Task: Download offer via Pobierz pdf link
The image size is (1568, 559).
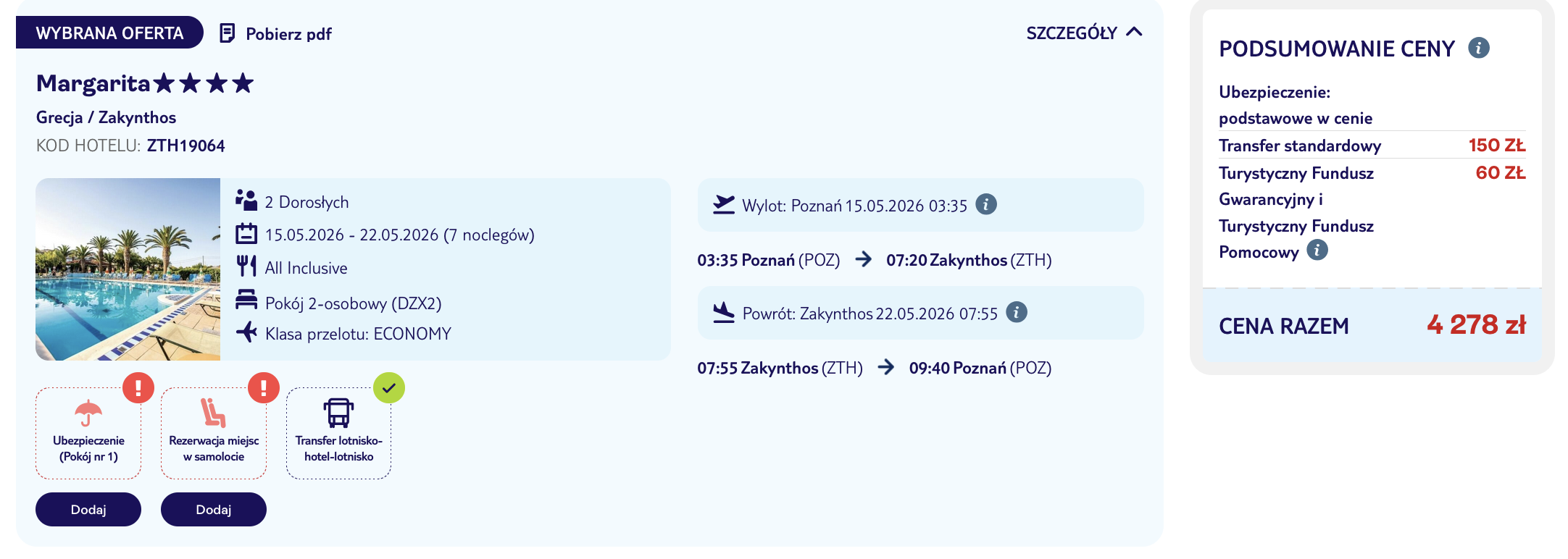Action: (x=288, y=34)
